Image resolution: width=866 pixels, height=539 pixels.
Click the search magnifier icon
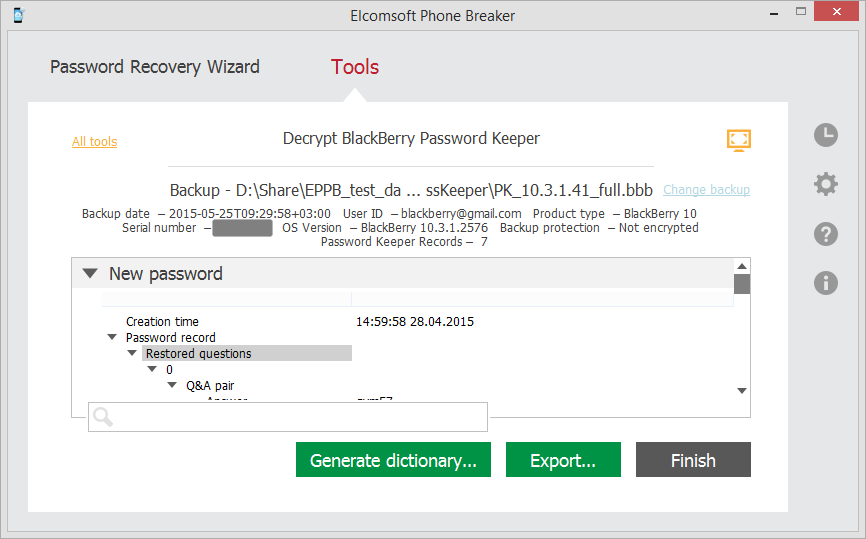pos(103,417)
